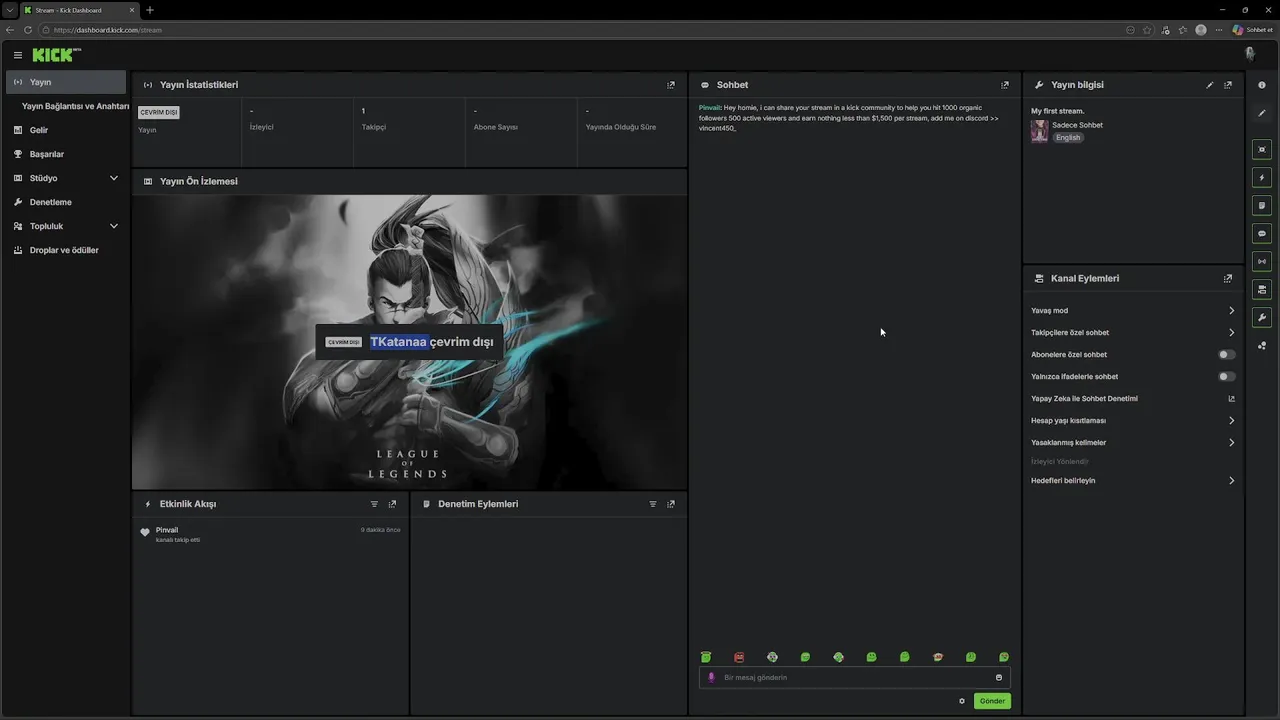The width and height of the screenshot is (1280, 720).
Task: Click the English language tag
Action: [x=1068, y=138]
